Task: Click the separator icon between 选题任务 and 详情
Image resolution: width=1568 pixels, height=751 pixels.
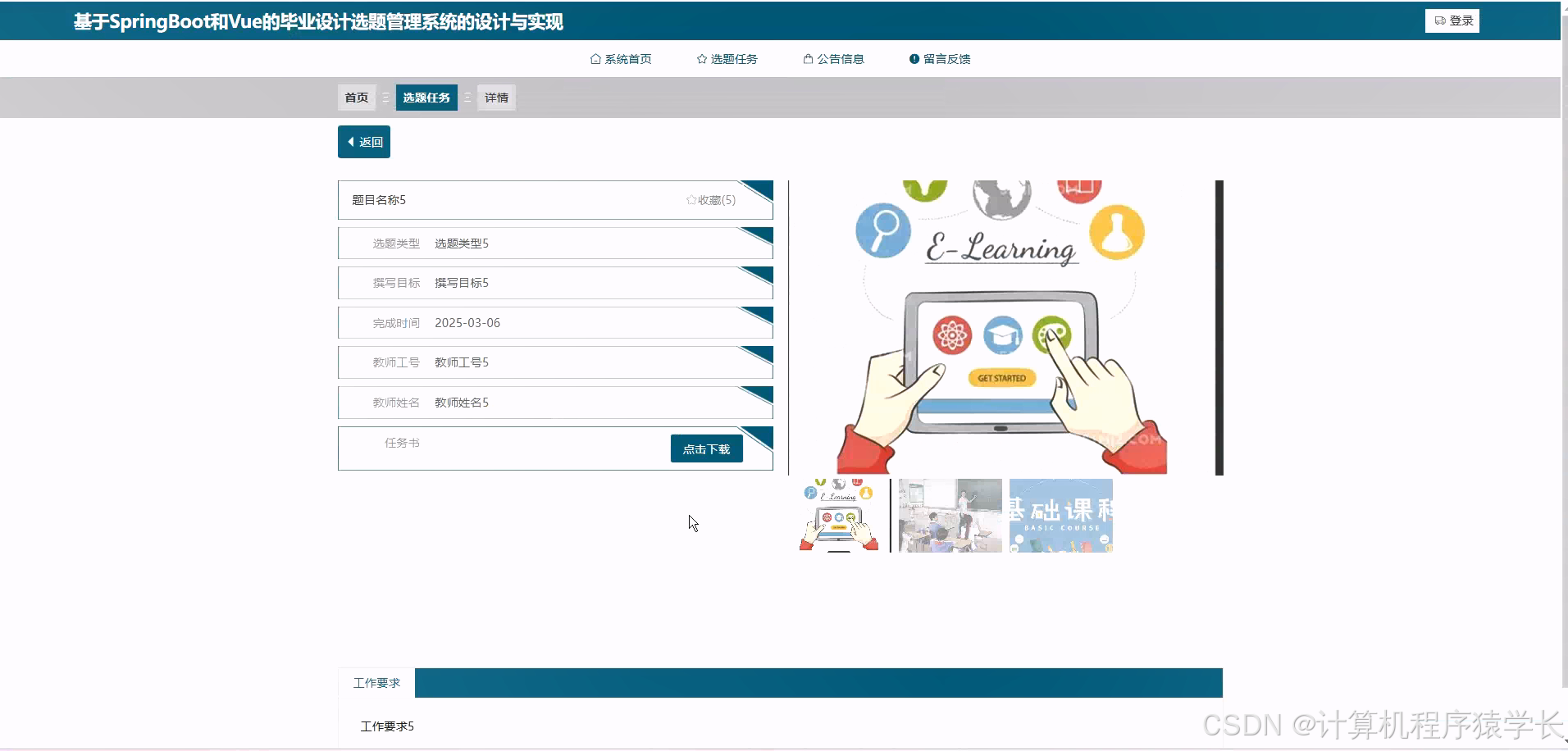Action: tap(467, 97)
